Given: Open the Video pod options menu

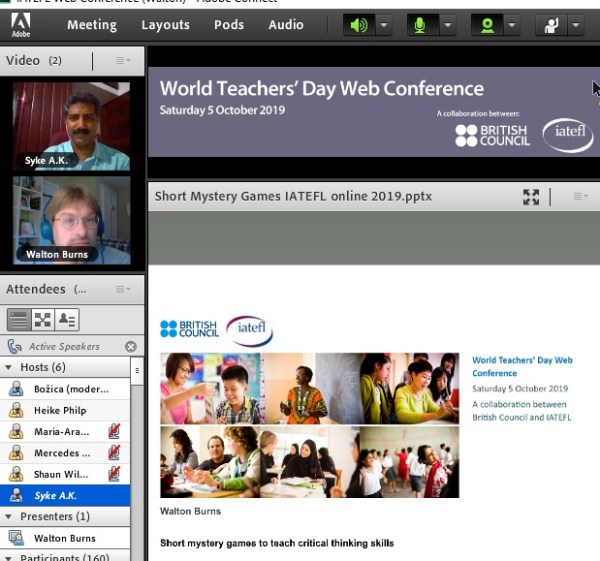Looking at the screenshot, I should click(x=123, y=60).
